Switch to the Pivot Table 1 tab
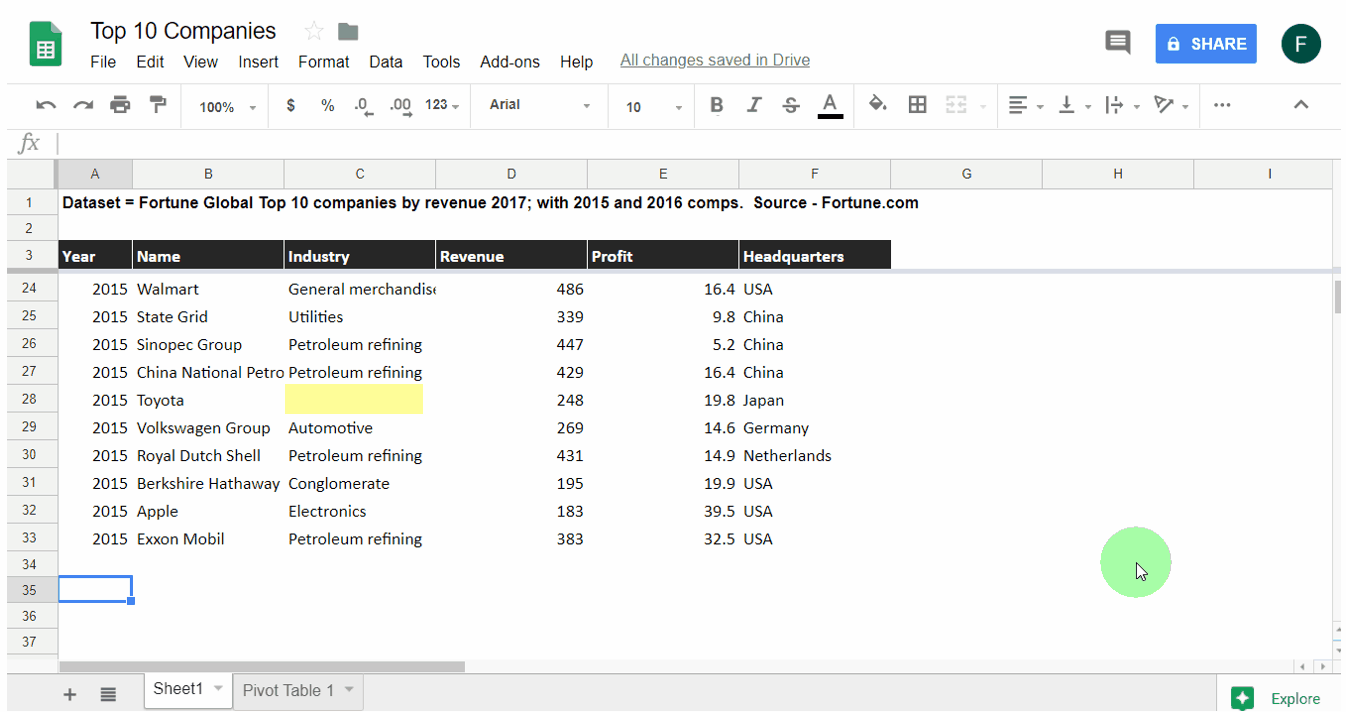The image size is (1346, 712). point(297,690)
